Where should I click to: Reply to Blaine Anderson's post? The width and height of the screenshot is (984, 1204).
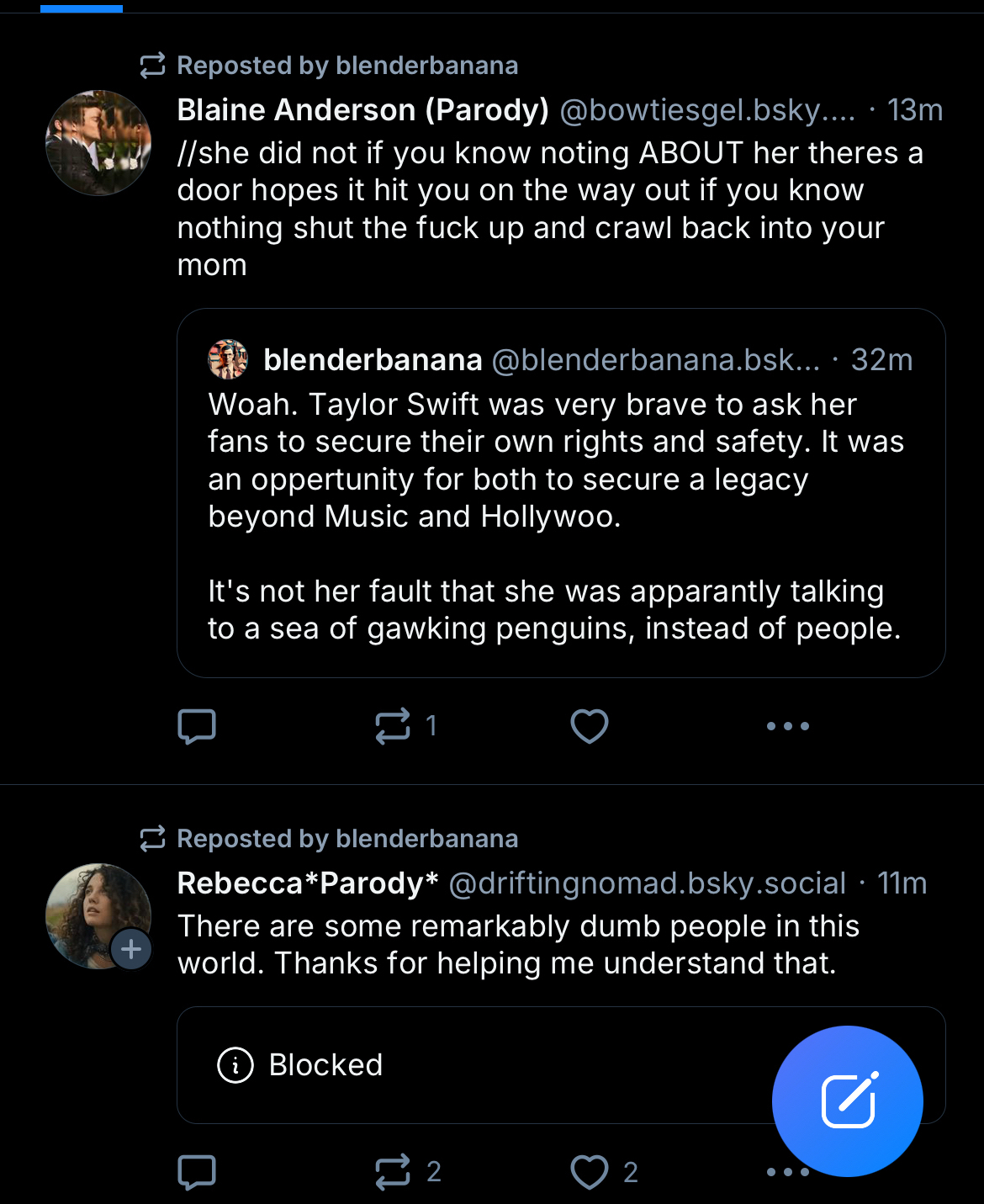(x=197, y=726)
